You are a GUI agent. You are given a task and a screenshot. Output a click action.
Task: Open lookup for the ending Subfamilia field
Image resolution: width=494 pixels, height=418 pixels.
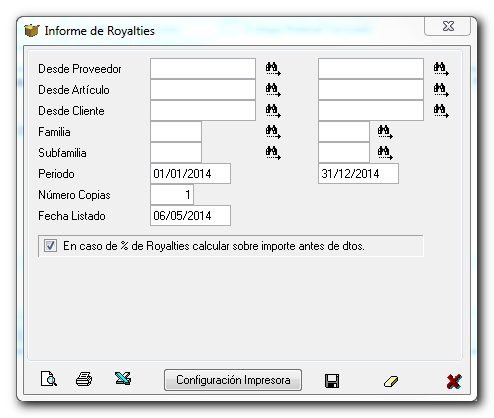tap(385, 153)
